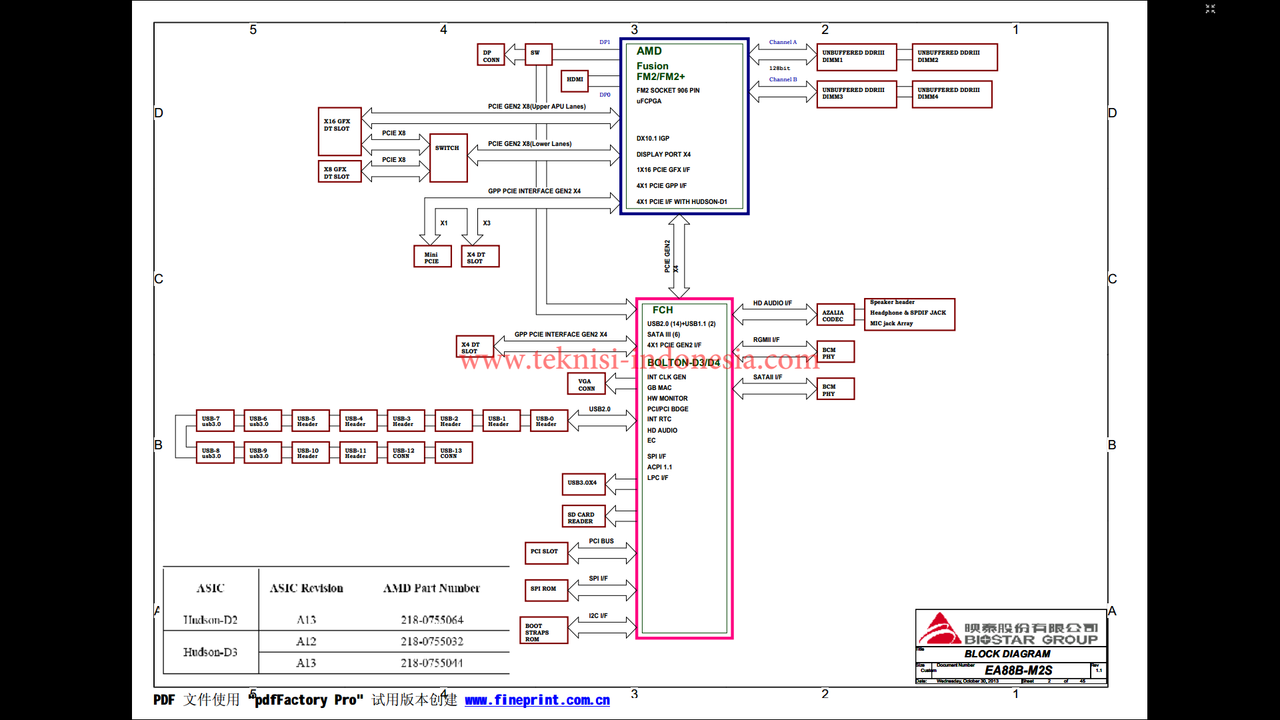Click the DP CONN box

click(491, 55)
